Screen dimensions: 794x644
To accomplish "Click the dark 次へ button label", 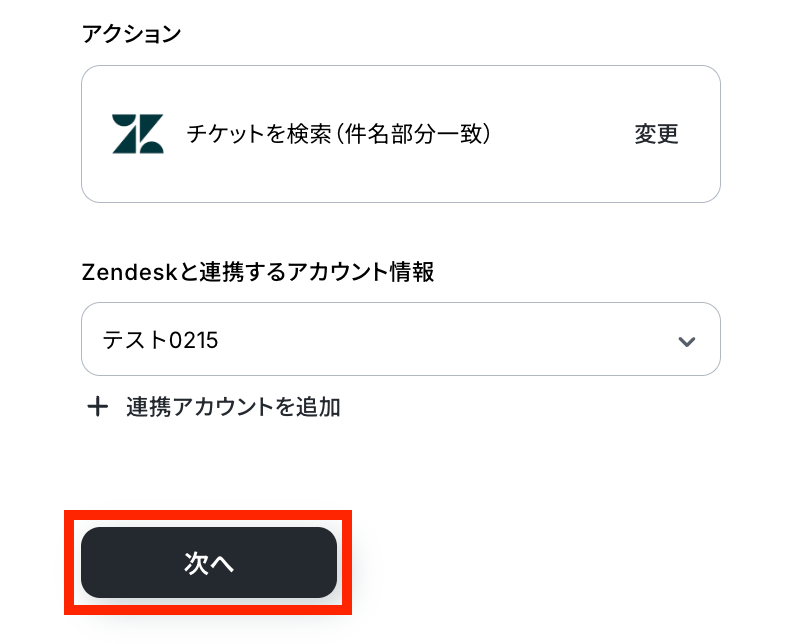I will [x=209, y=563].
